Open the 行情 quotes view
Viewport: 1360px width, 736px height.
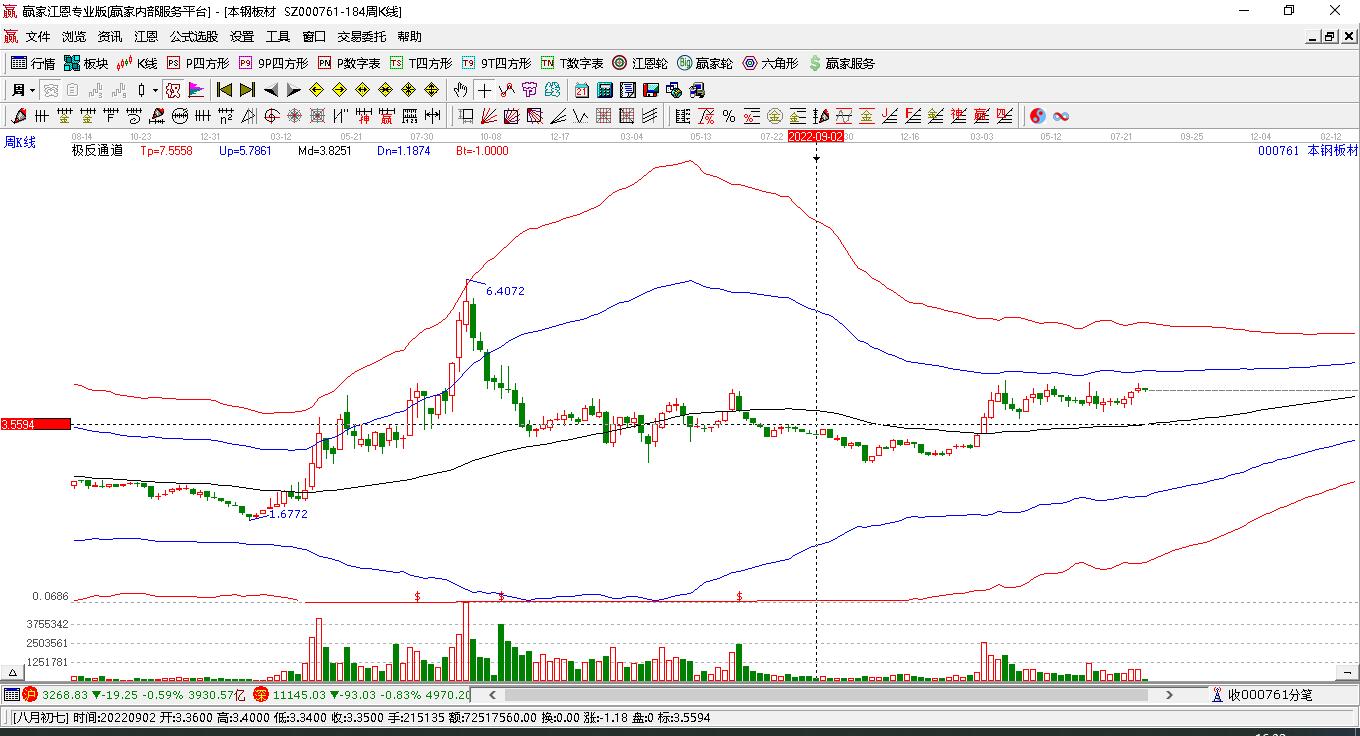coord(34,63)
